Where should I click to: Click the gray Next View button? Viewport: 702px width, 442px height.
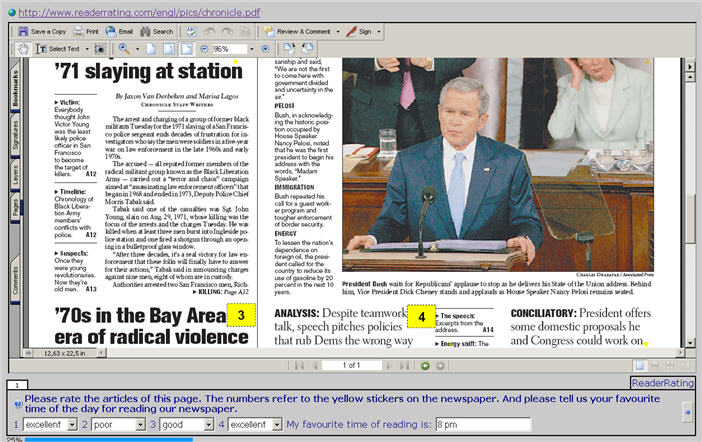(441, 366)
